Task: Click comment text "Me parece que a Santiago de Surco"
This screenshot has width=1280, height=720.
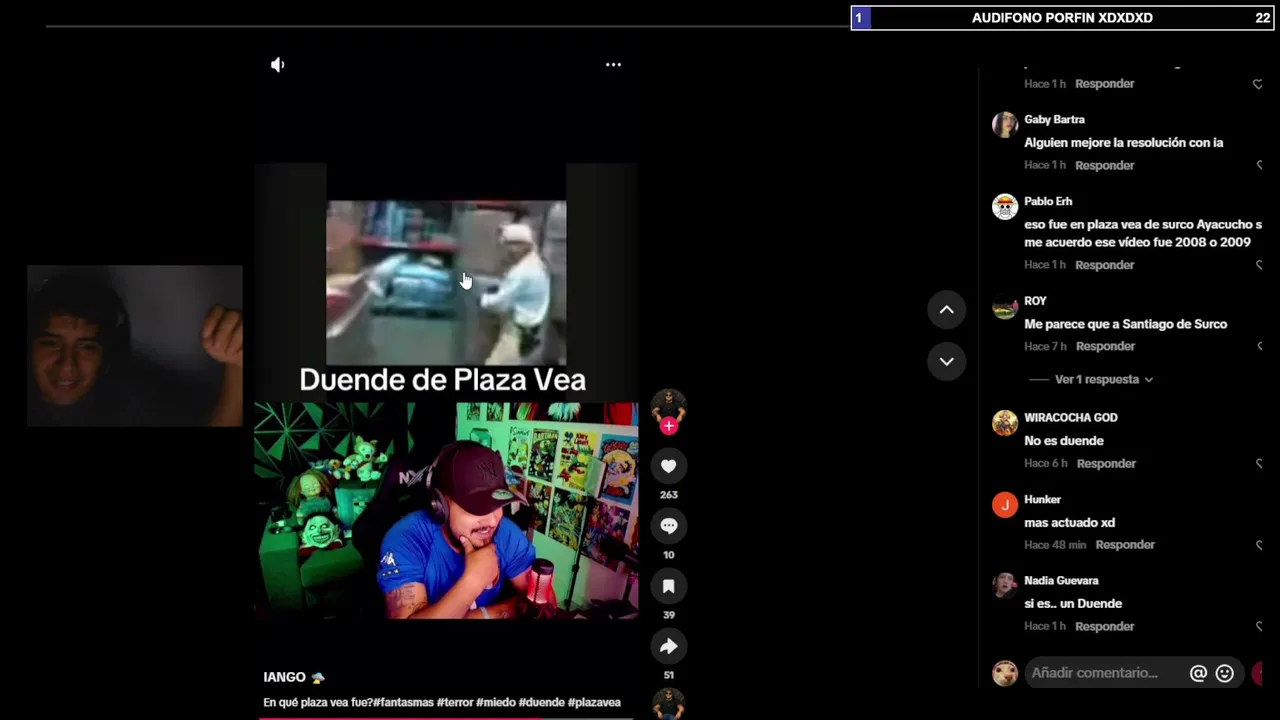Action: coord(1125,324)
